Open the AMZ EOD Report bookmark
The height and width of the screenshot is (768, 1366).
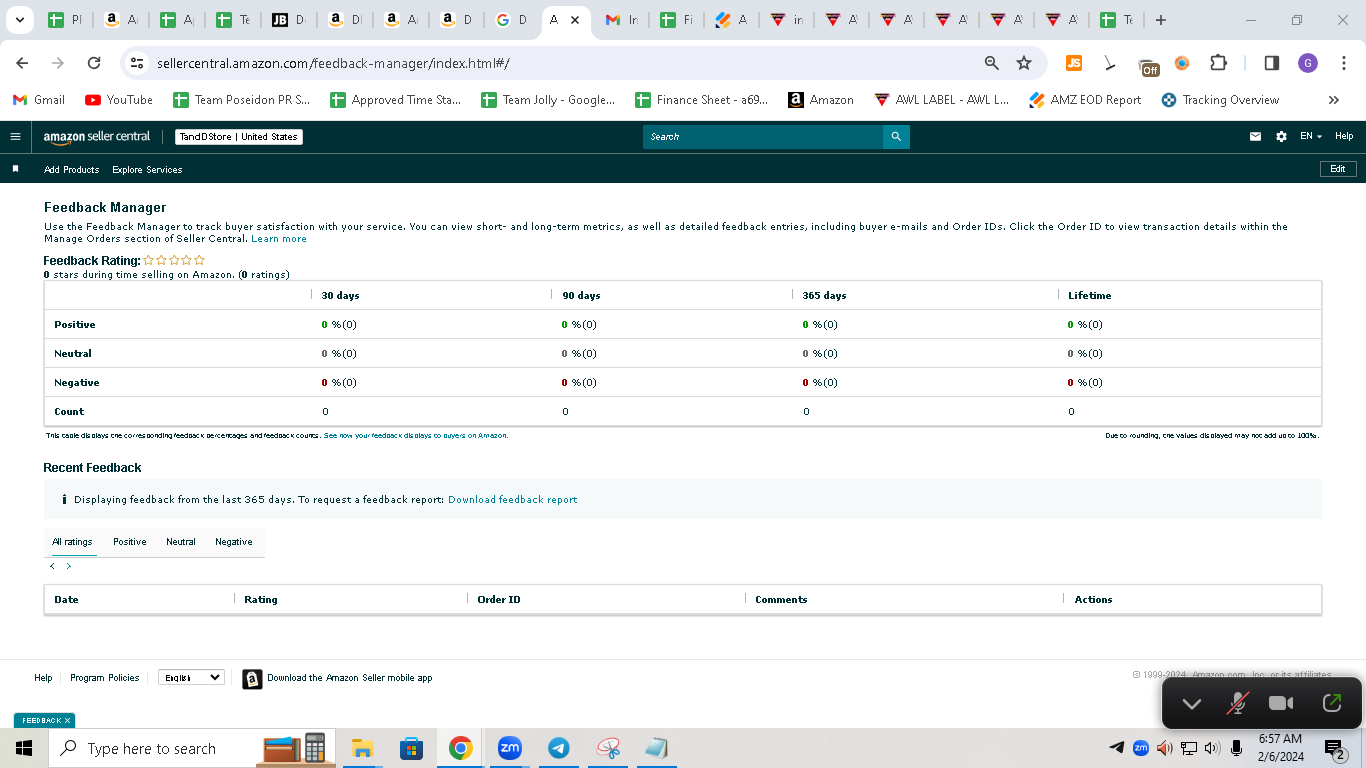coord(1086,100)
